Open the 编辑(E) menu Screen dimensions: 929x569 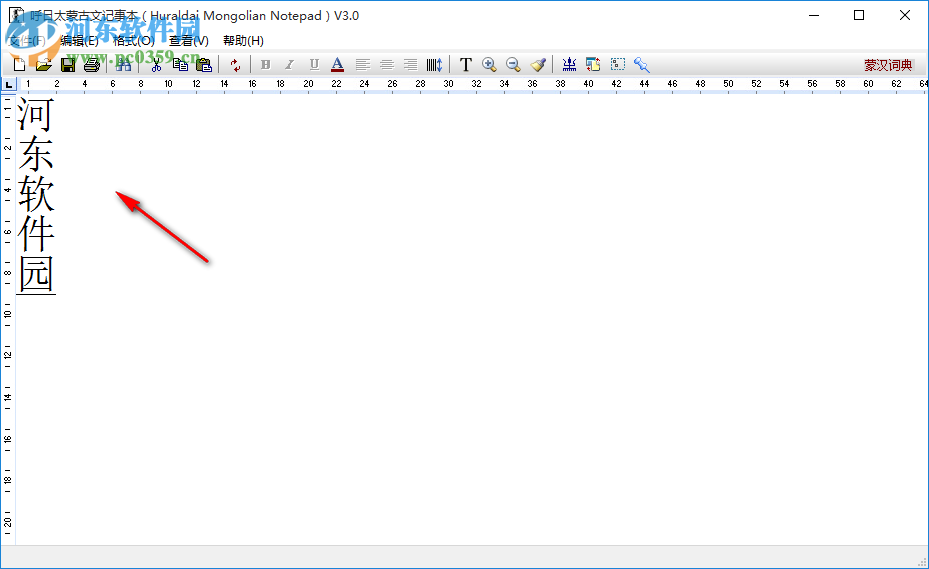[79, 40]
